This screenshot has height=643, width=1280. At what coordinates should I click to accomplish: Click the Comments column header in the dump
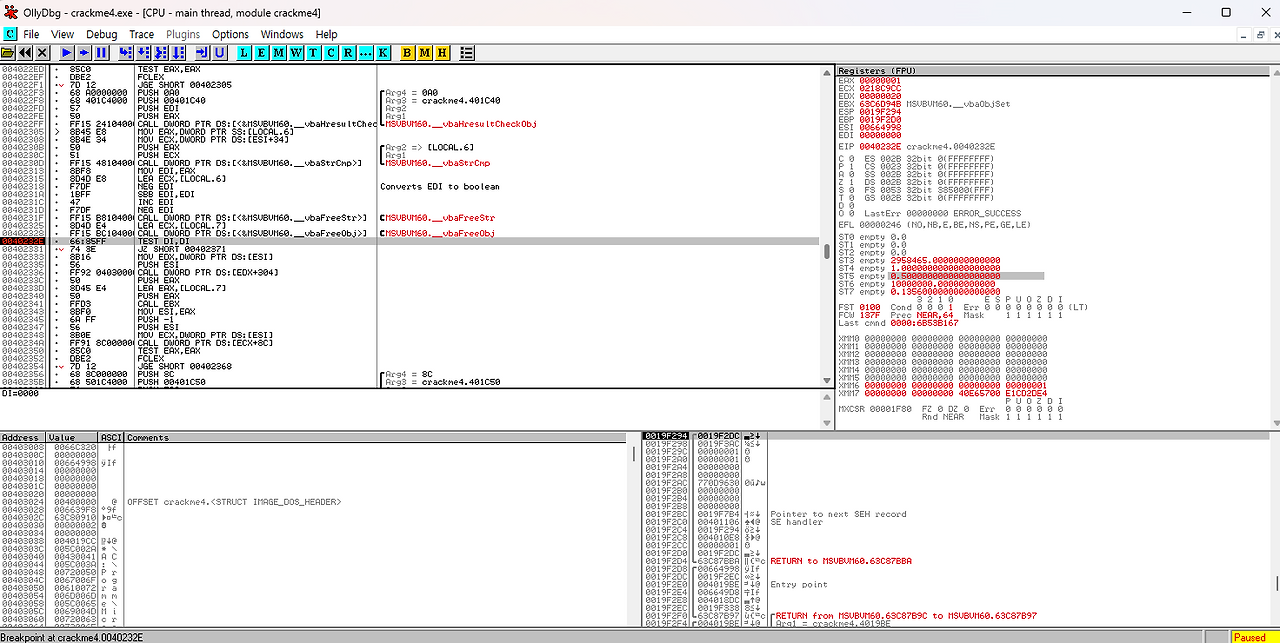(378, 438)
